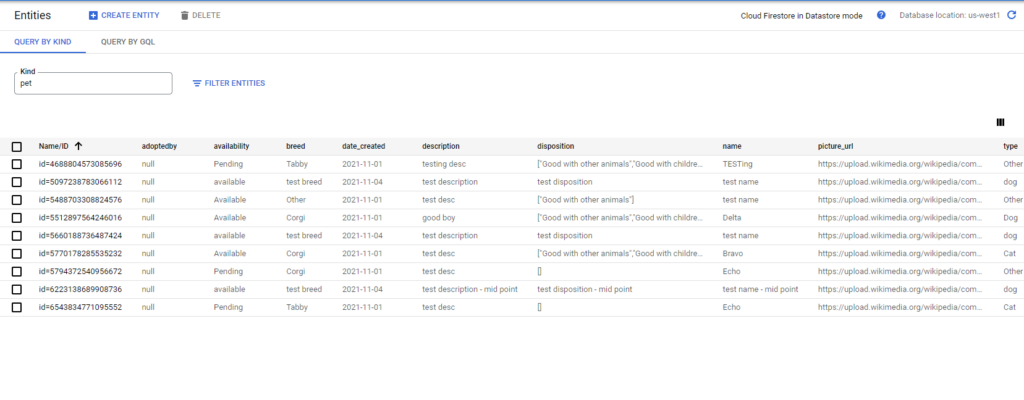Viewport: 1024px width, 400px height.
Task: Open entity id=6223138689908736 details
Action: click(80, 289)
